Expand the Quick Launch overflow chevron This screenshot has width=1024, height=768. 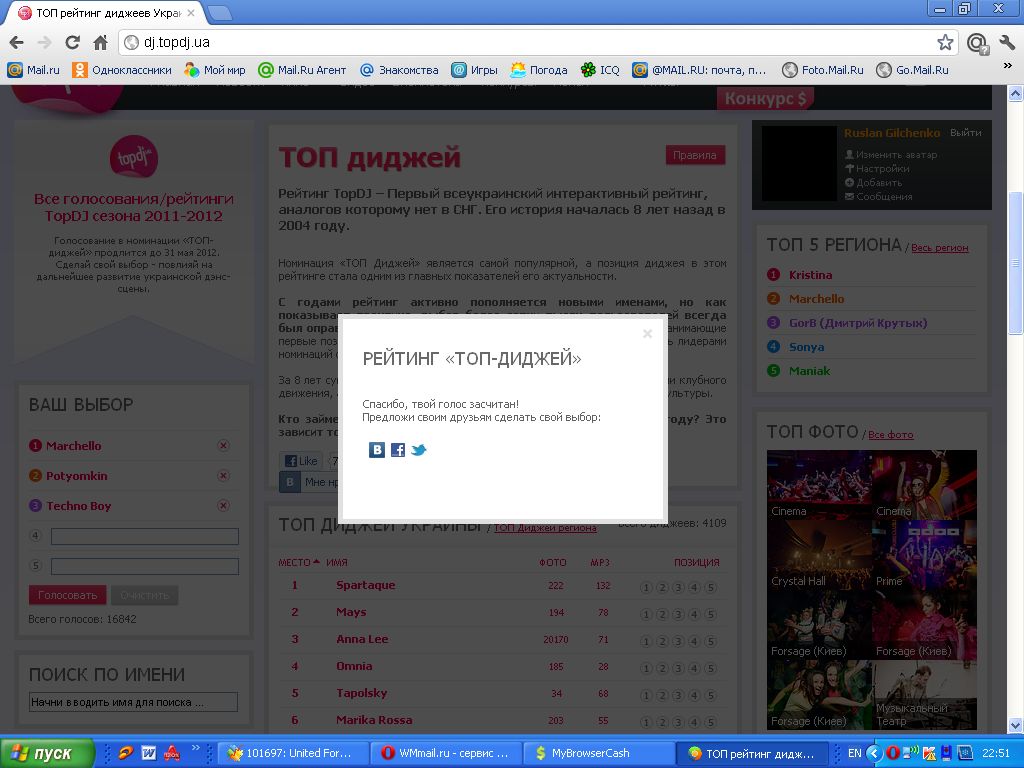195,748
